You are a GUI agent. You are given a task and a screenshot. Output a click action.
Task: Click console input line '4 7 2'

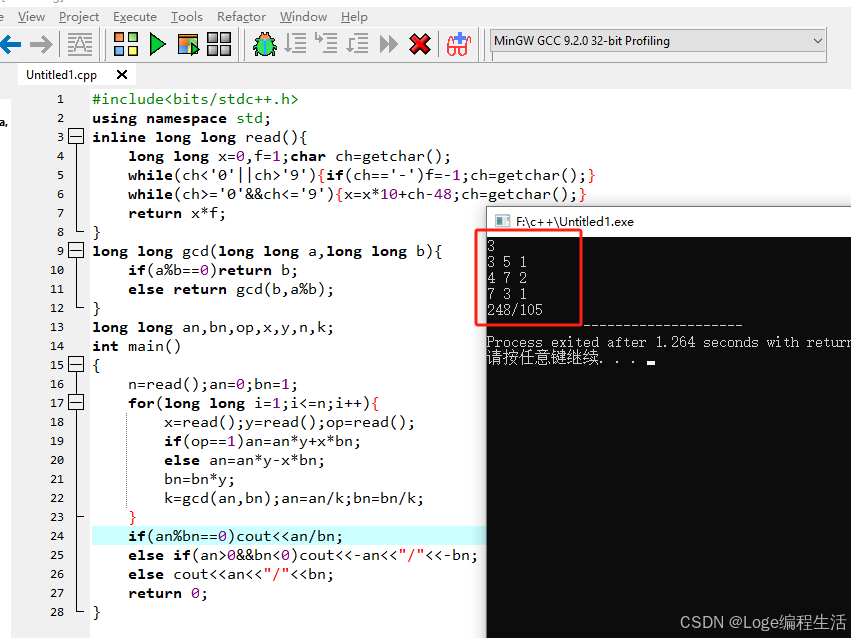507,278
